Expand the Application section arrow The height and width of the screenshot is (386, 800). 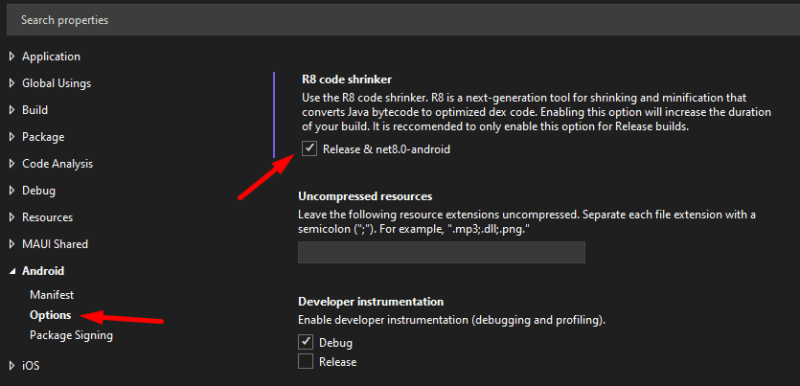pos(12,57)
